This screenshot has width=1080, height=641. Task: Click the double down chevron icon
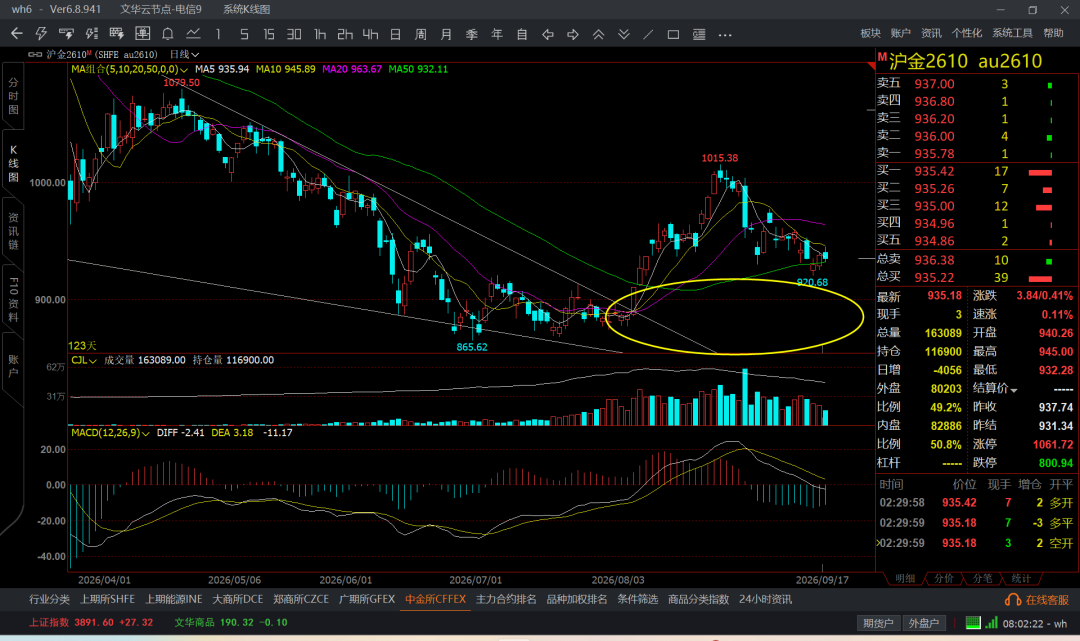(623, 34)
